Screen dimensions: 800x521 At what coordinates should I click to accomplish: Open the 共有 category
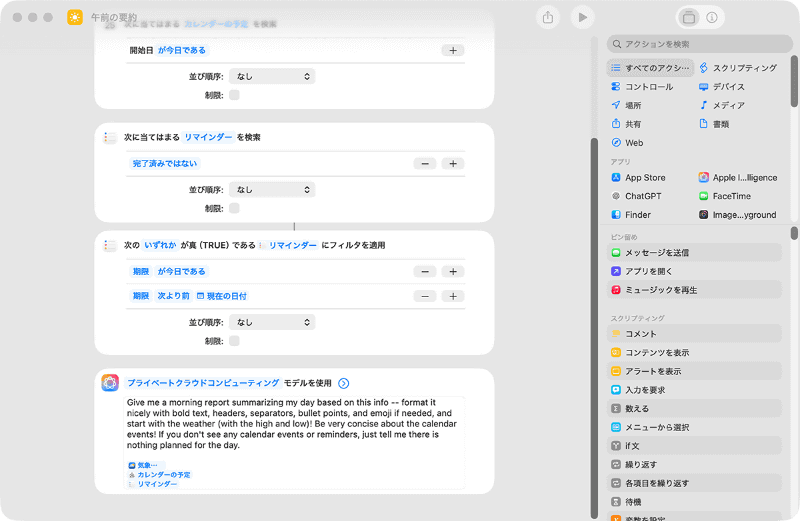[x=627, y=125]
